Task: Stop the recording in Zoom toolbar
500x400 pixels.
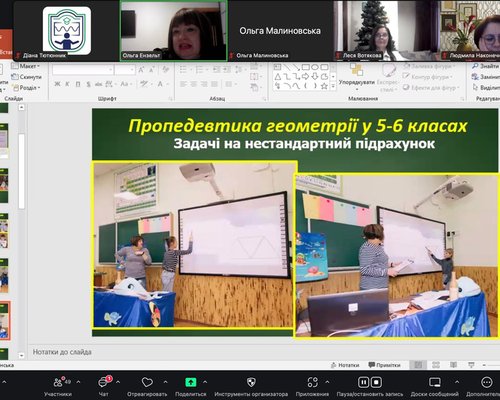Action: pos(376,382)
